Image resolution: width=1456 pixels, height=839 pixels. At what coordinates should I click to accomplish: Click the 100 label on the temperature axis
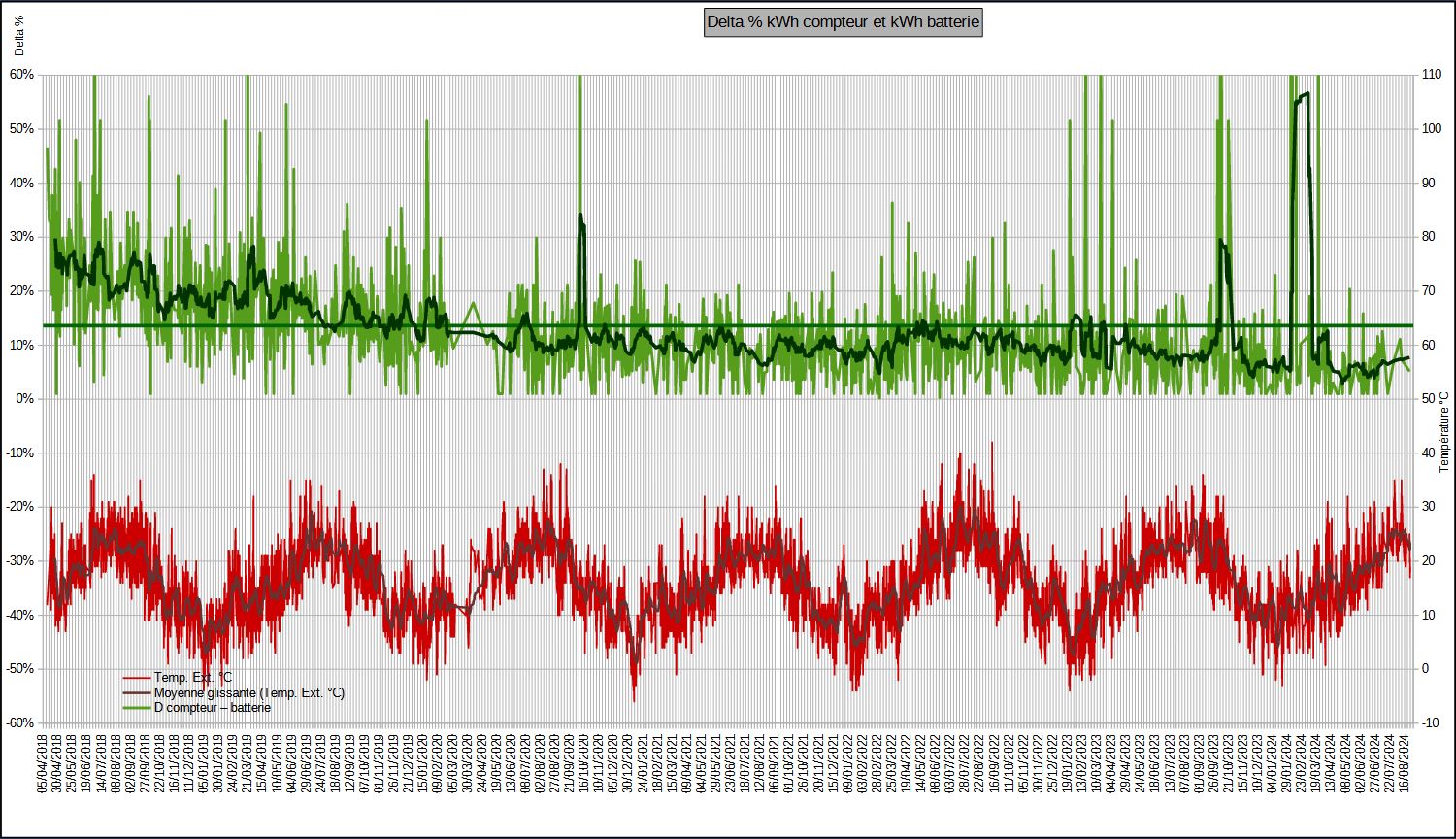(1432, 129)
